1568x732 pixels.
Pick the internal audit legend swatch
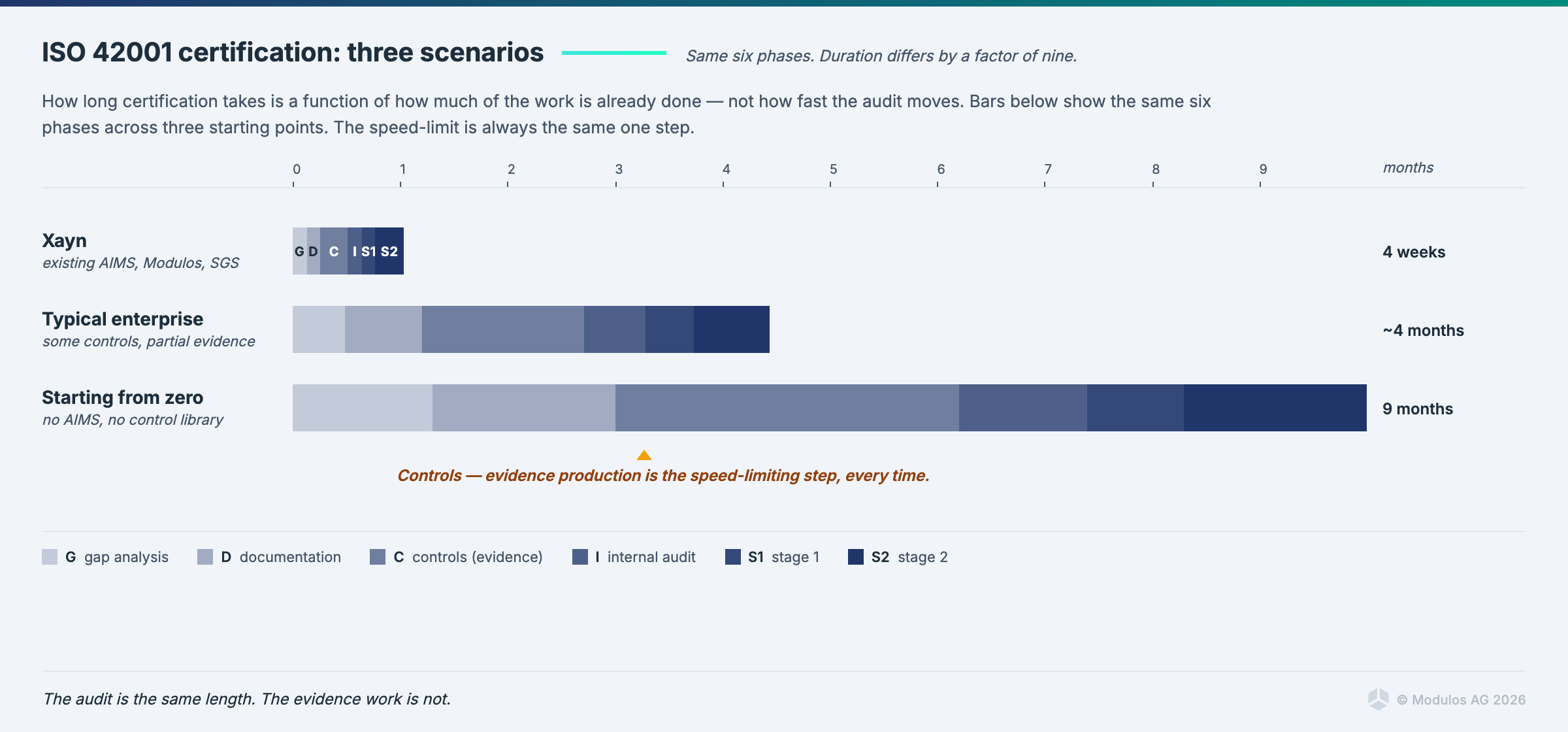580,557
